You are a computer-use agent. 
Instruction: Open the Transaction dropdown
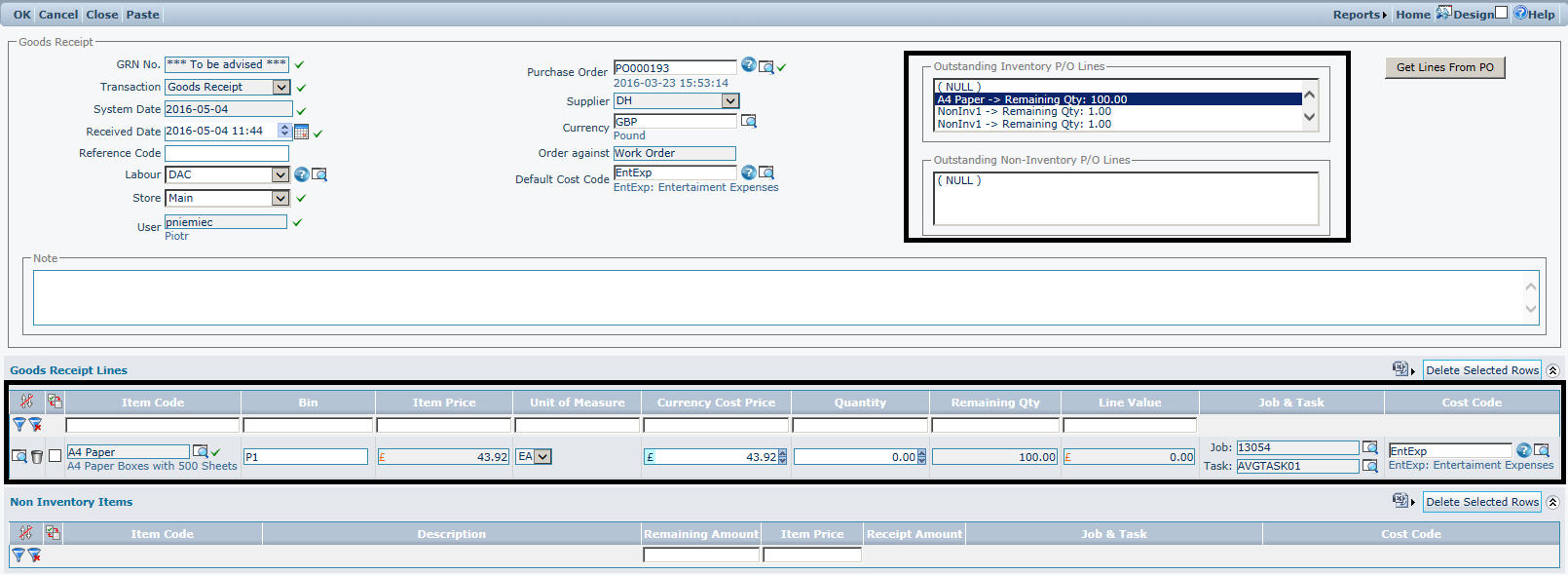point(280,87)
